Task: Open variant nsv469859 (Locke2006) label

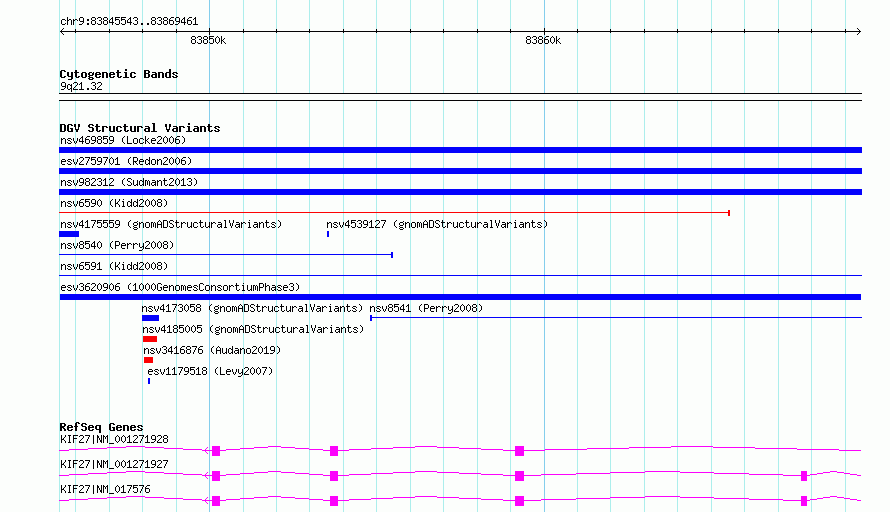Action: click(x=123, y=140)
